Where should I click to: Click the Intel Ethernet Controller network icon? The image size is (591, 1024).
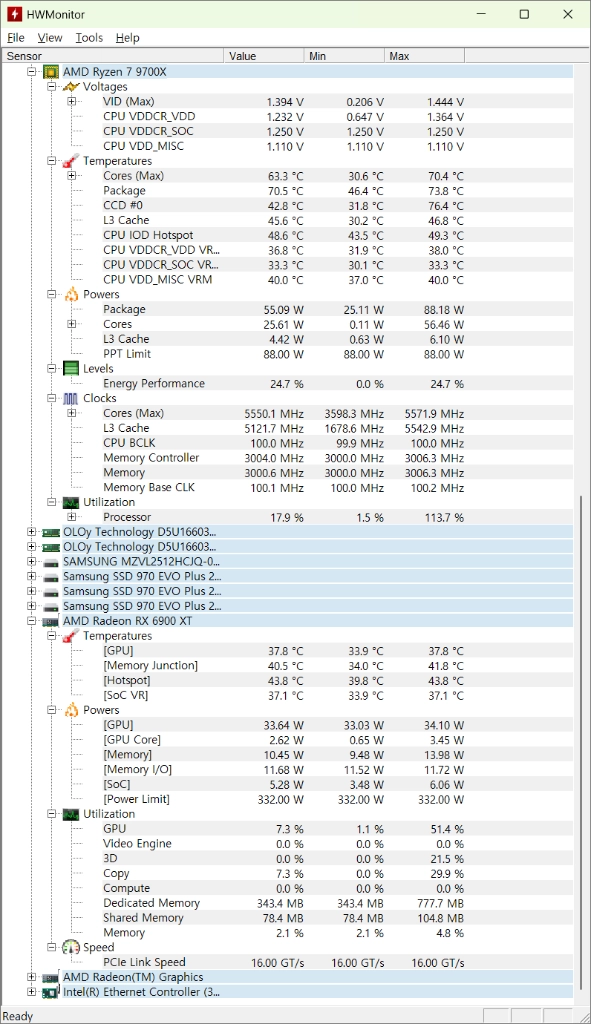pyautogui.click(x=51, y=993)
